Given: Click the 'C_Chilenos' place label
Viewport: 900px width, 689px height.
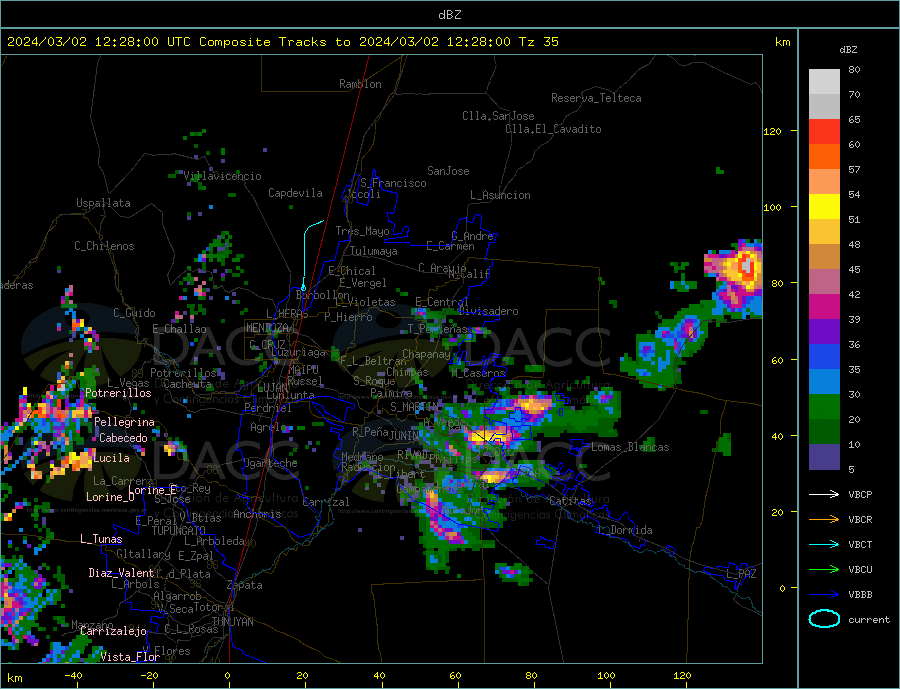Looking at the screenshot, I should (x=104, y=246).
